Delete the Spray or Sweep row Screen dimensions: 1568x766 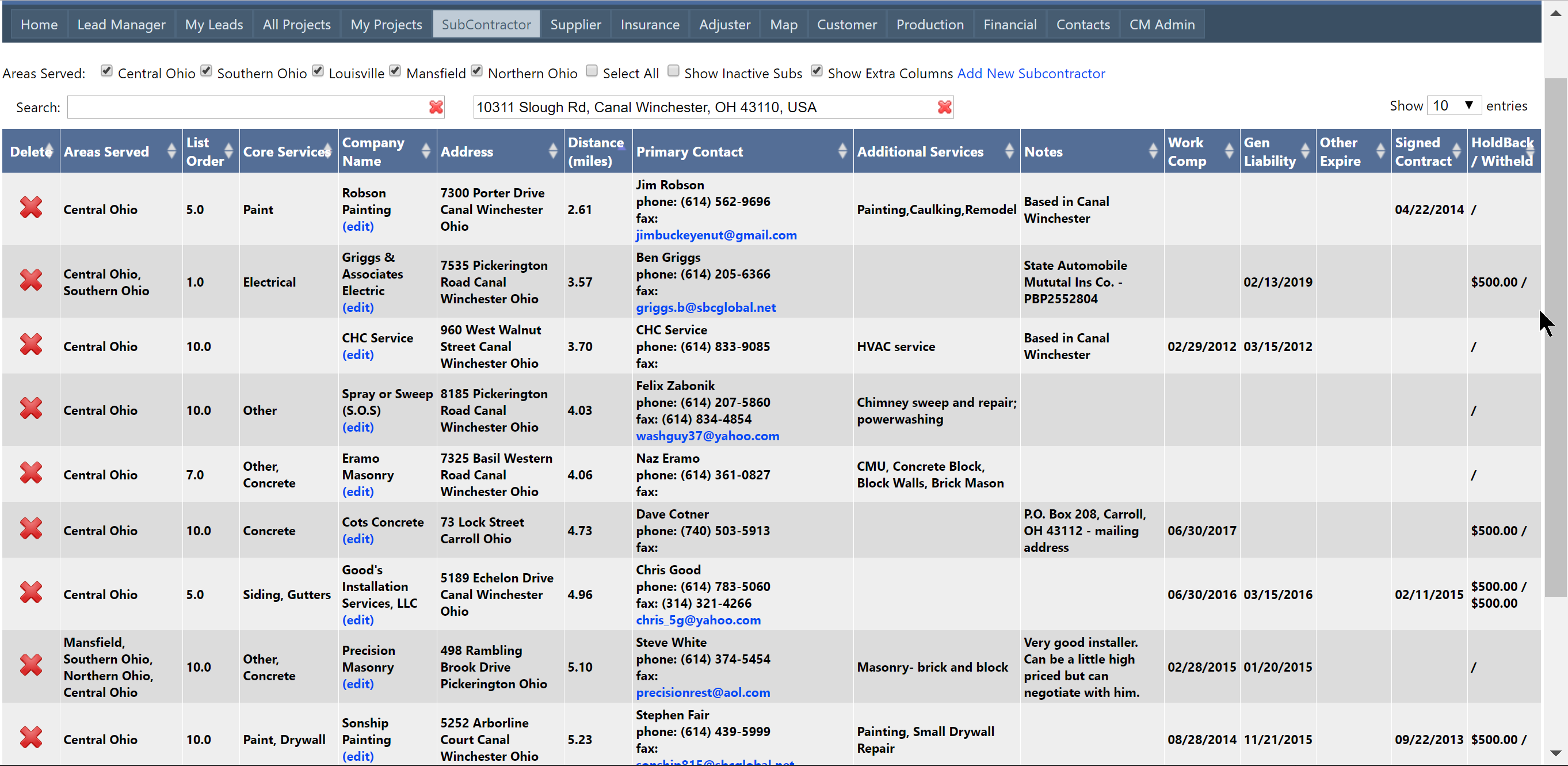(31, 409)
